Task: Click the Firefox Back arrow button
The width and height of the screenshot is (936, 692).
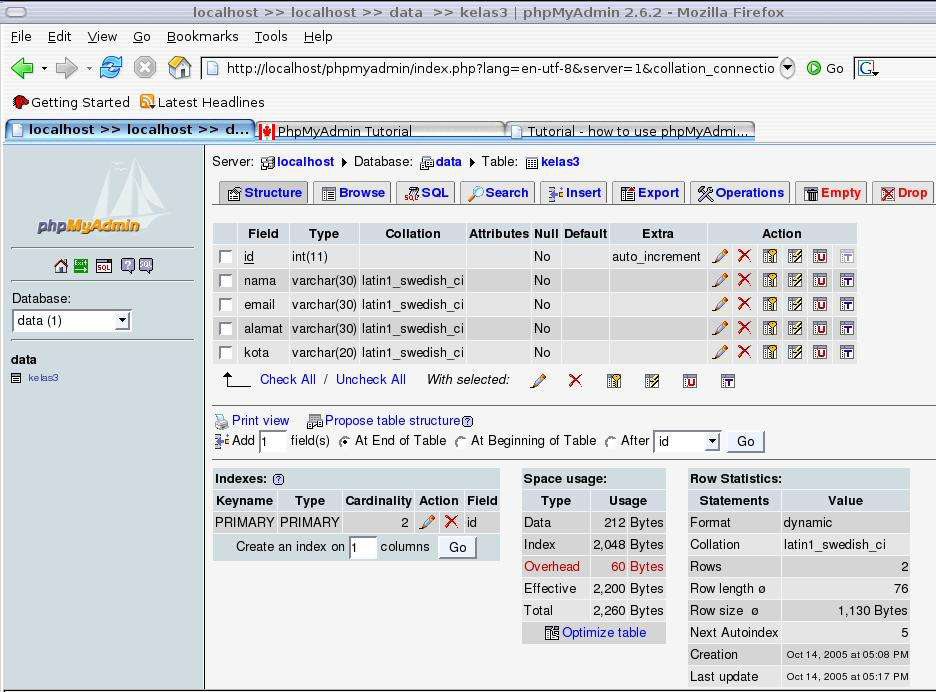Action: (22, 68)
